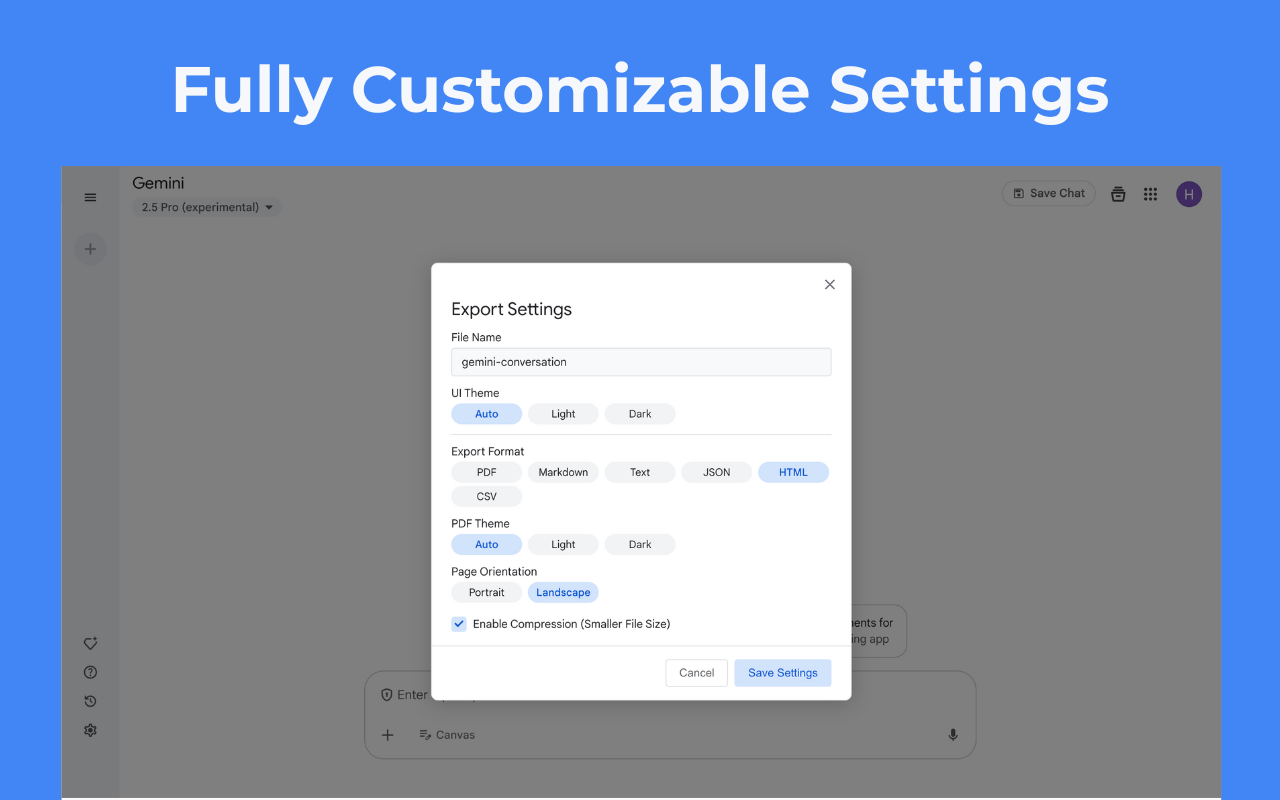
Task: Open the 2.5 Pro (experimental) model dropdown
Action: [x=207, y=207]
